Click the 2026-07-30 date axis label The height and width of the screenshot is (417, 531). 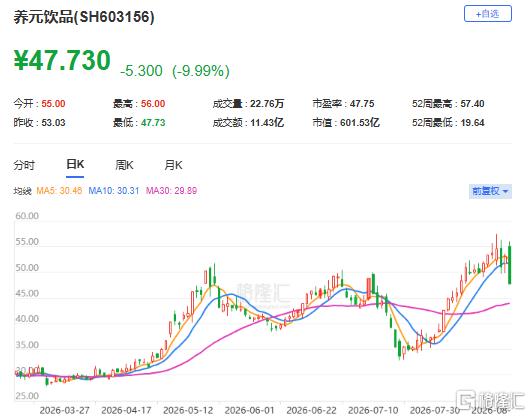point(435,410)
